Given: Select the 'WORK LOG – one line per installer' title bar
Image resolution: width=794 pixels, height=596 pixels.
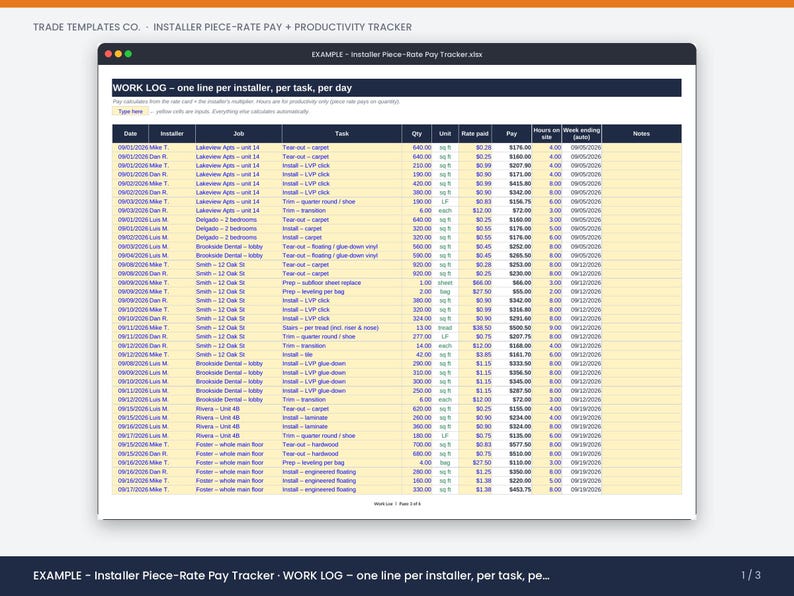Looking at the screenshot, I should point(396,88).
